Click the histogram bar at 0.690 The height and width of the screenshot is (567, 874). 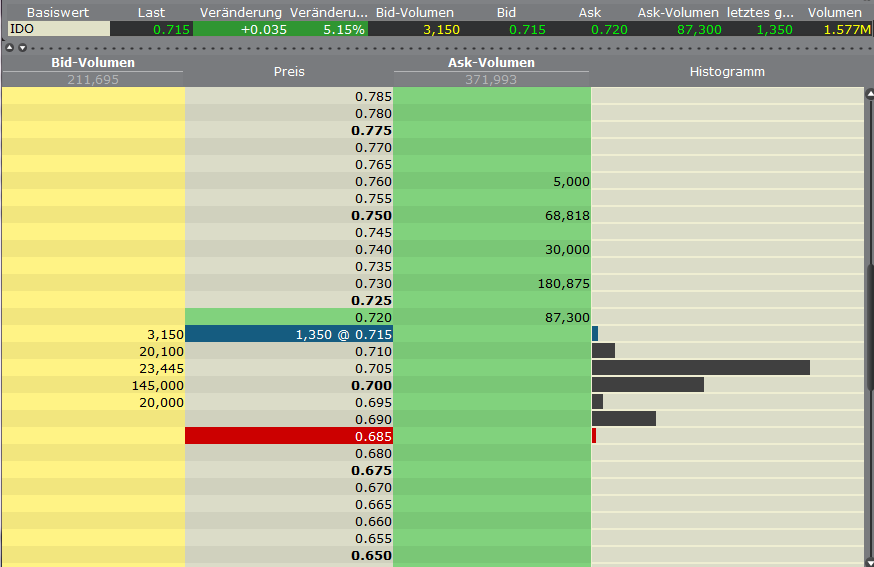(624, 419)
